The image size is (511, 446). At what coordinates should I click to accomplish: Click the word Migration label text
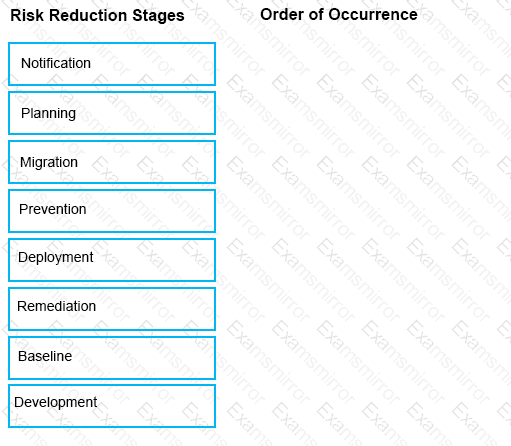pos(49,163)
